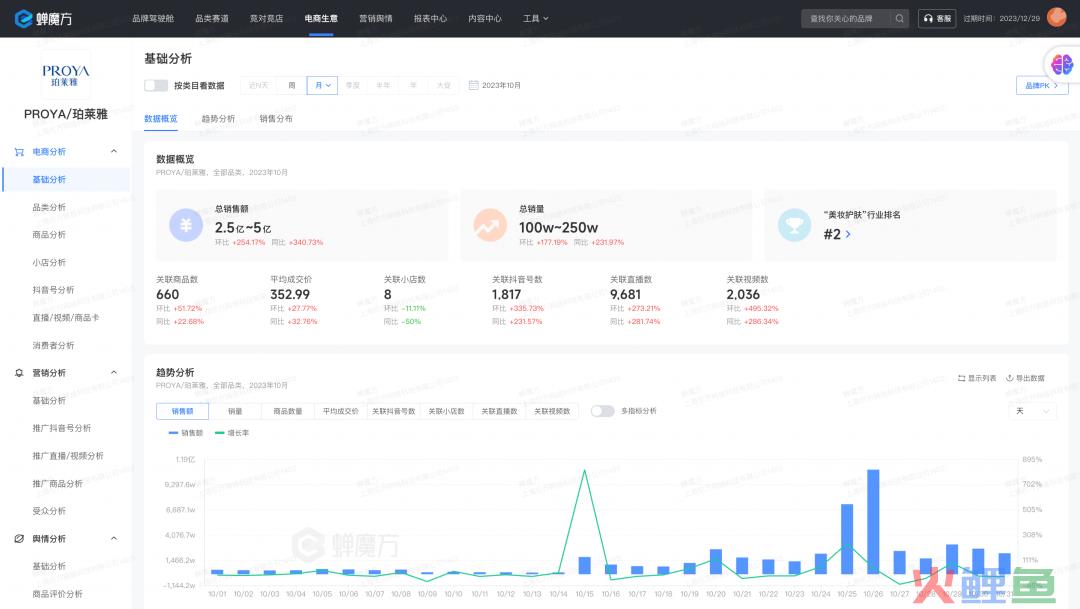Click the search magnifier icon
This screenshot has width=1080, height=609.
900,19
